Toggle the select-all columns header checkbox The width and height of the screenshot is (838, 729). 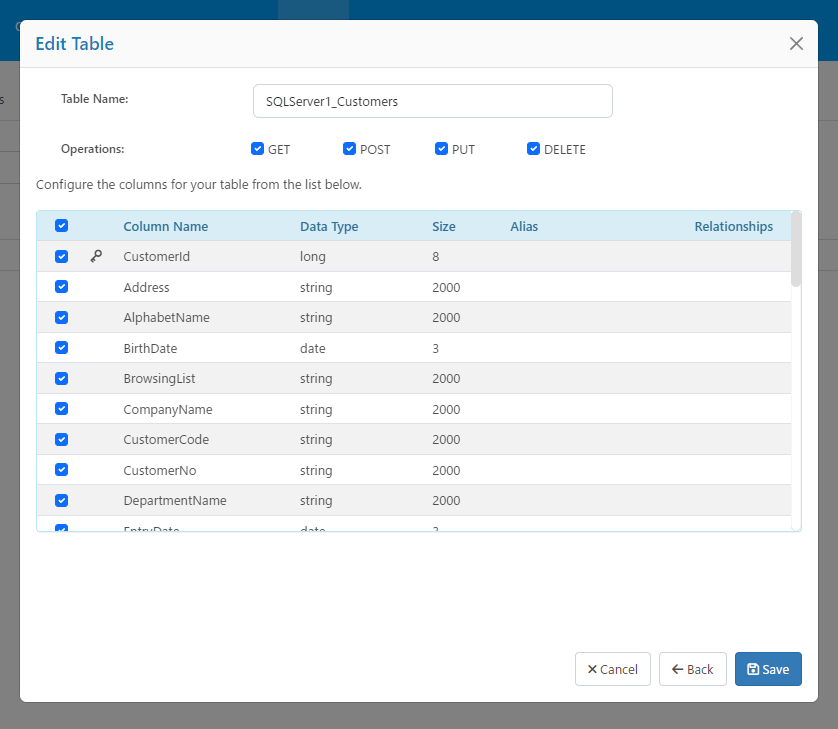61,226
